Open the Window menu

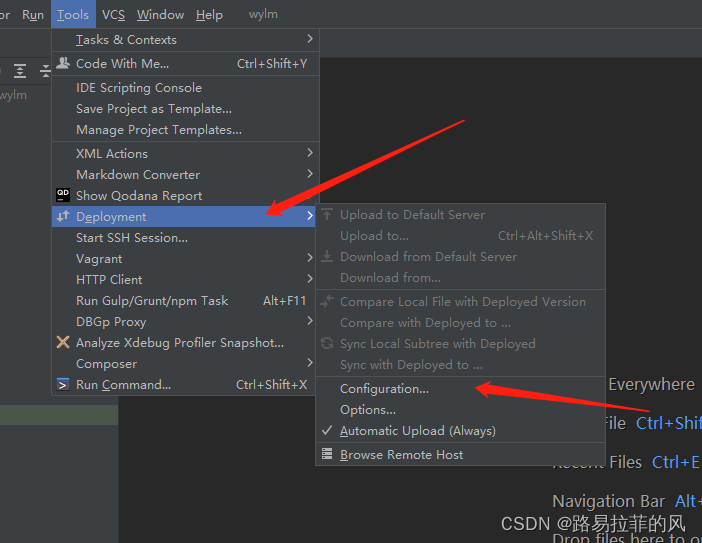click(160, 15)
